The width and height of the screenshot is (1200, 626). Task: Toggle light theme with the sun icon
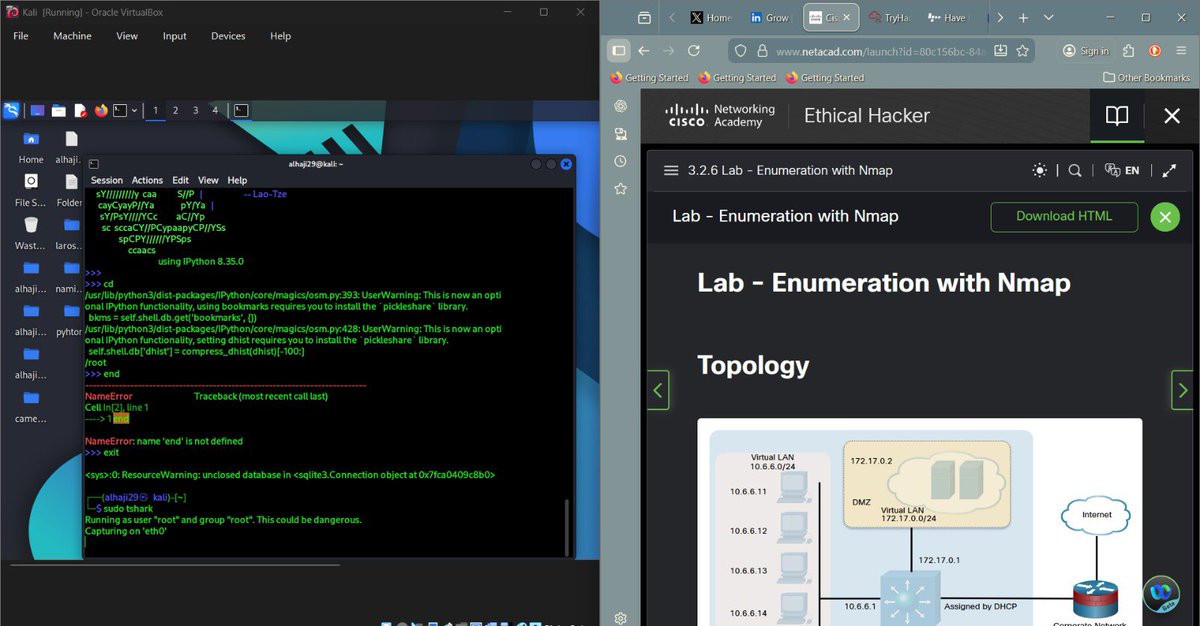pos(1039,170)
